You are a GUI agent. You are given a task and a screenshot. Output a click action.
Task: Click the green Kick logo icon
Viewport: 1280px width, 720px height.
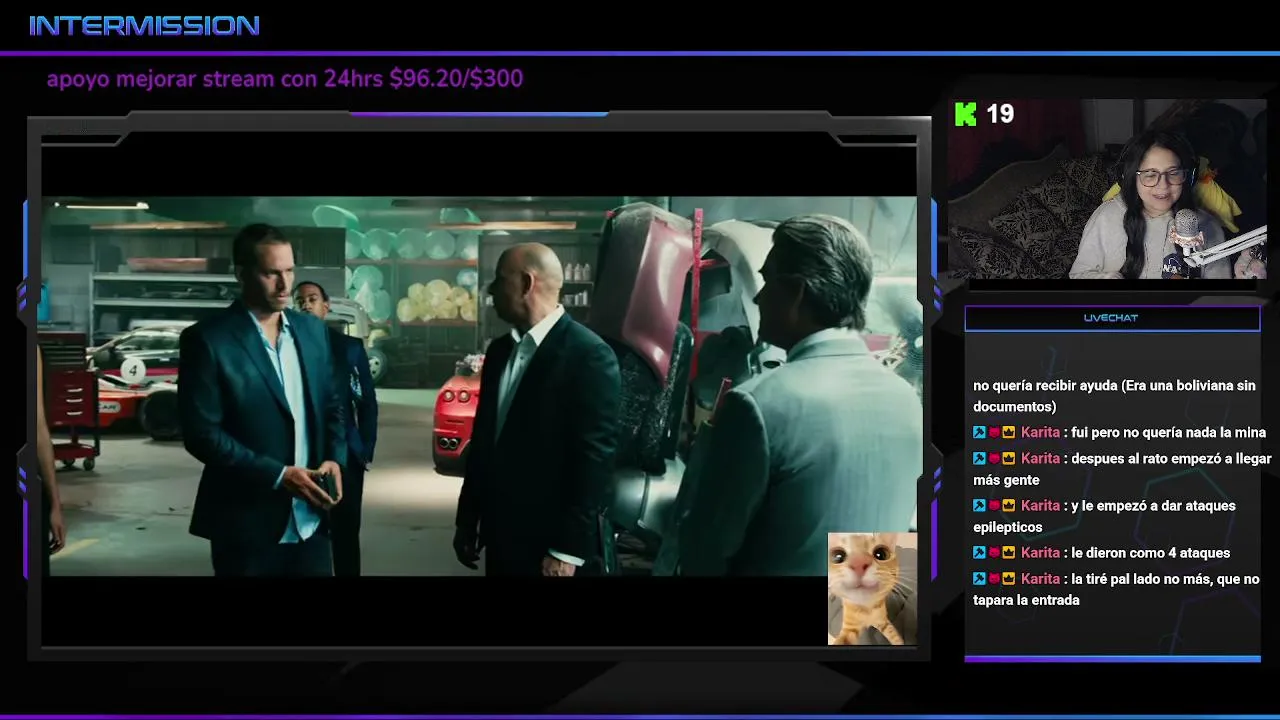click(965, 114)
